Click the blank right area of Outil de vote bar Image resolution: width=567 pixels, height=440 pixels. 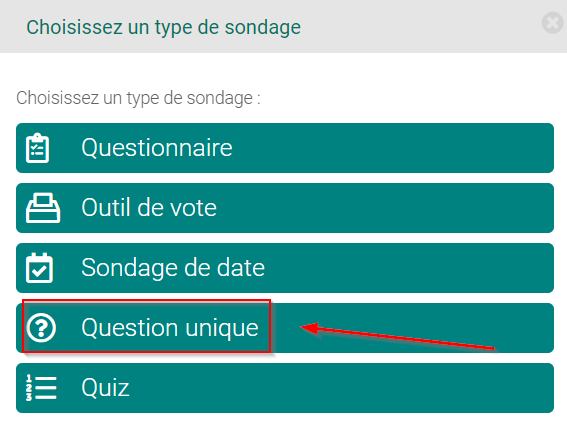[387, 208]
